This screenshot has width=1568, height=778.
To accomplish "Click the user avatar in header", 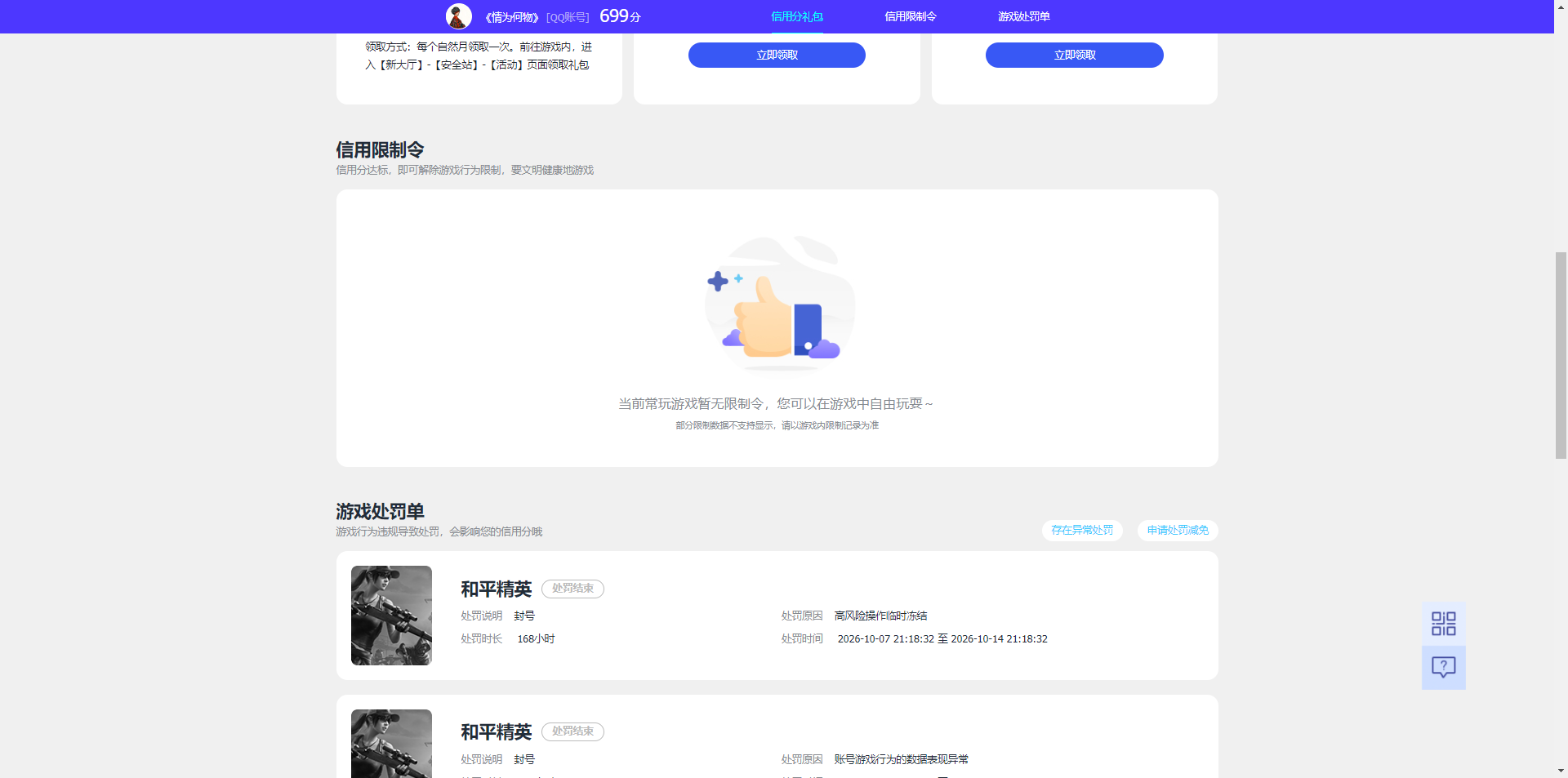I will pos(458,16).
